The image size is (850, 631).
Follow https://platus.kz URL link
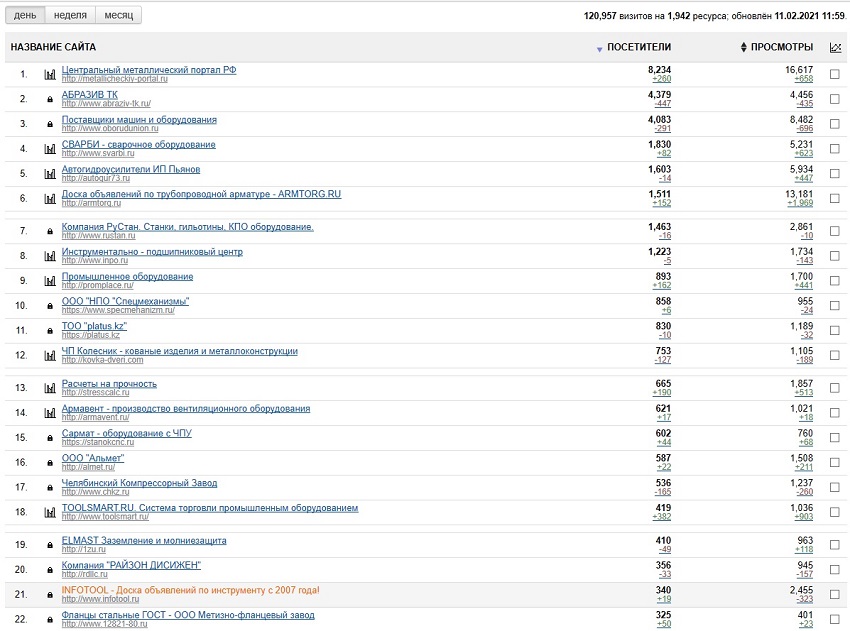(91, 335)
